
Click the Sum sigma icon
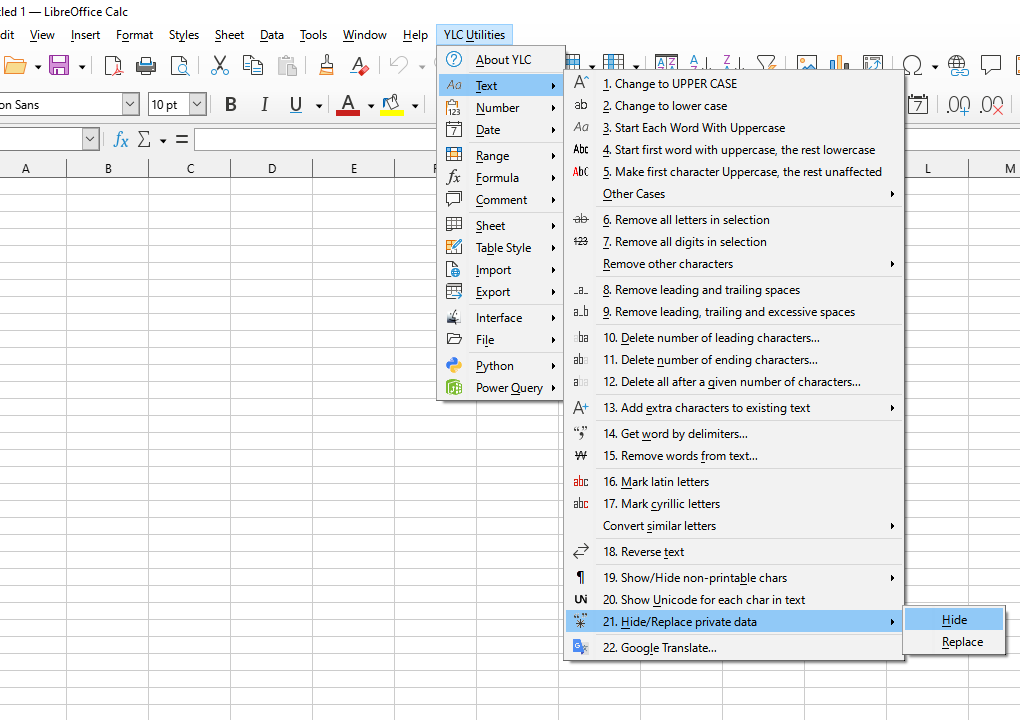tap(144, 140)
